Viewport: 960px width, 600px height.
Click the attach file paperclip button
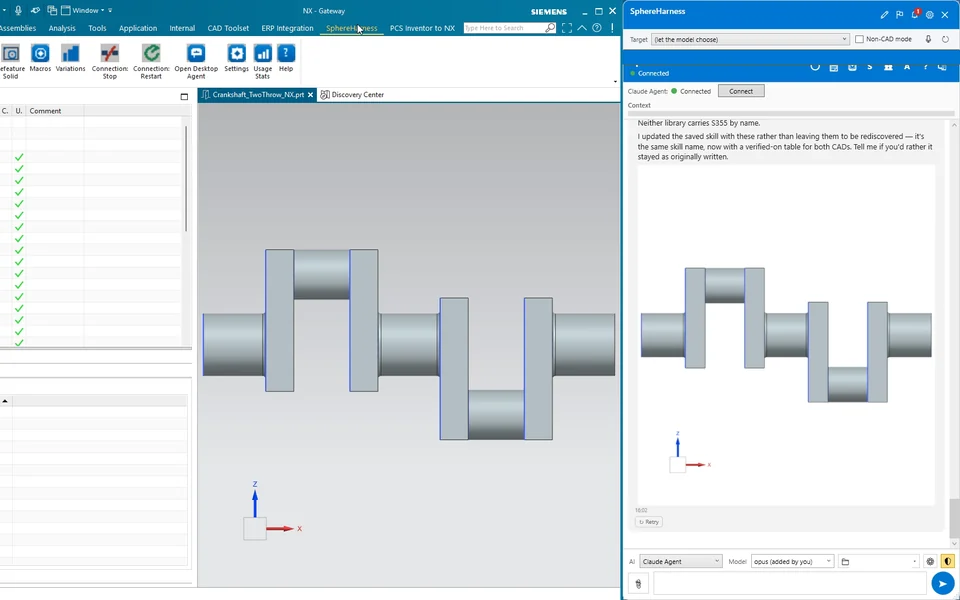click(x=638, y=584)
